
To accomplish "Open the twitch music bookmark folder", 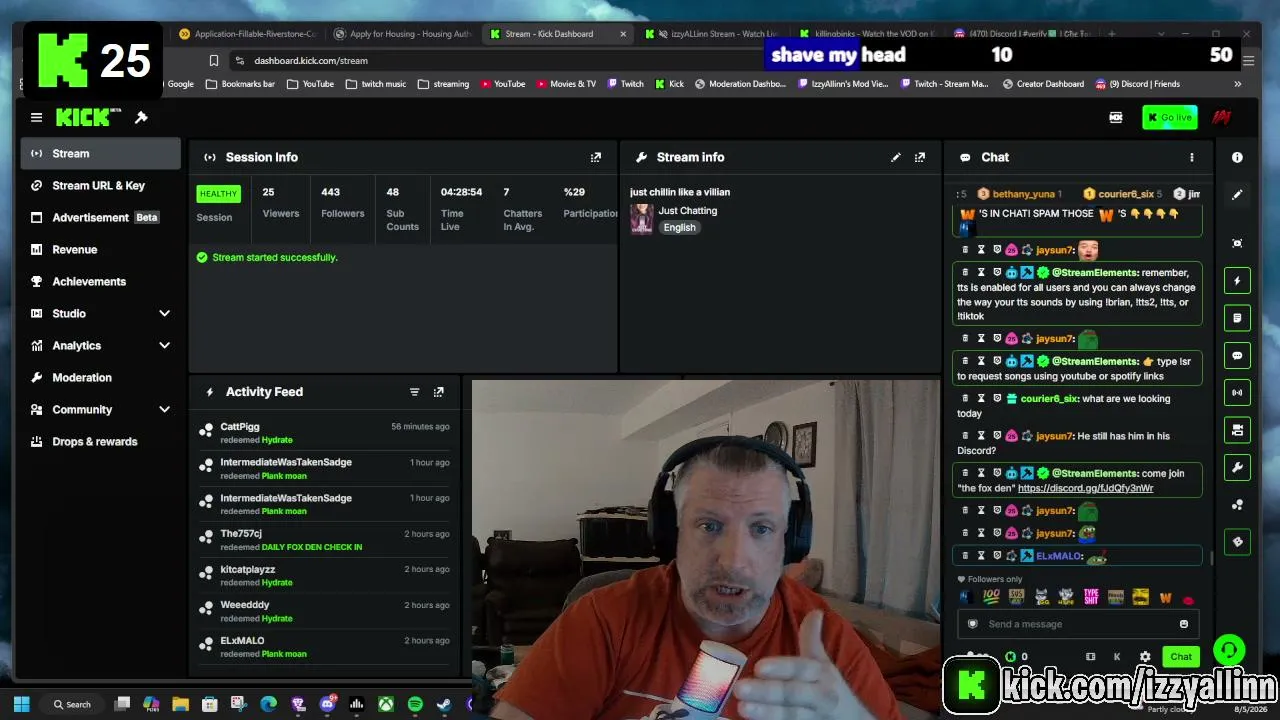I will coord(376,84).
